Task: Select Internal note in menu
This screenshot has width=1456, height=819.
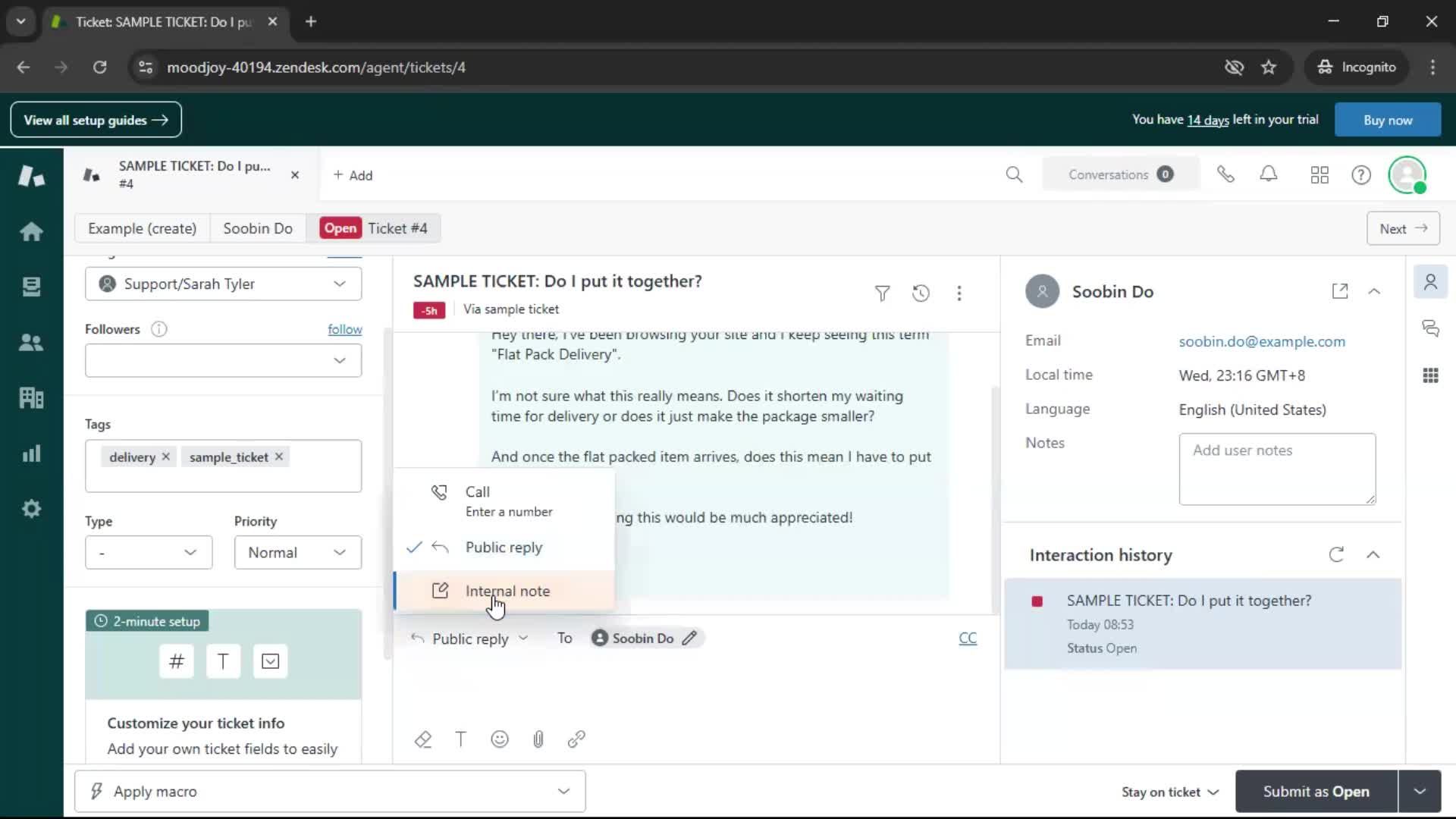Action: click(x=504, y=591)
